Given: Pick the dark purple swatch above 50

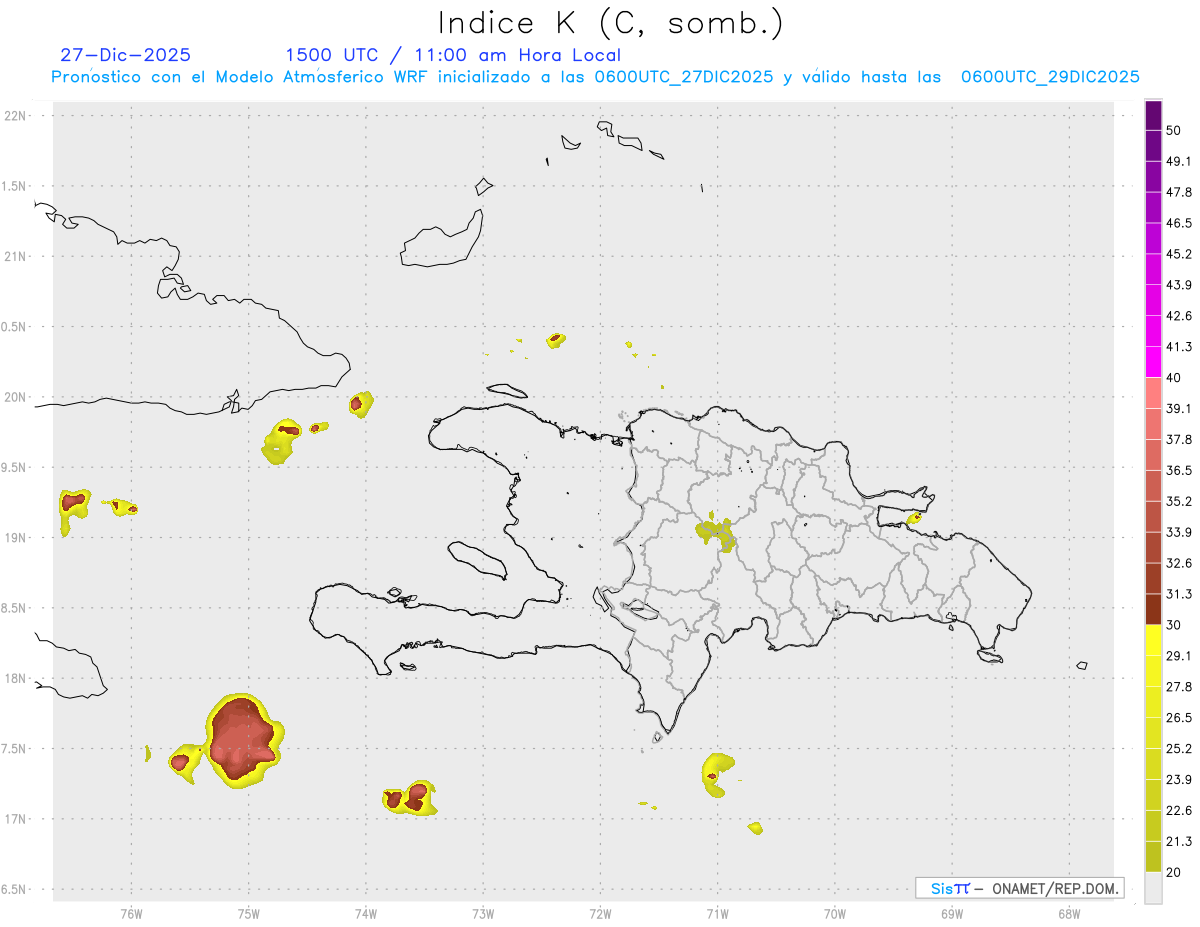Looking at the screenshot, I should [x=1153, y=115].
